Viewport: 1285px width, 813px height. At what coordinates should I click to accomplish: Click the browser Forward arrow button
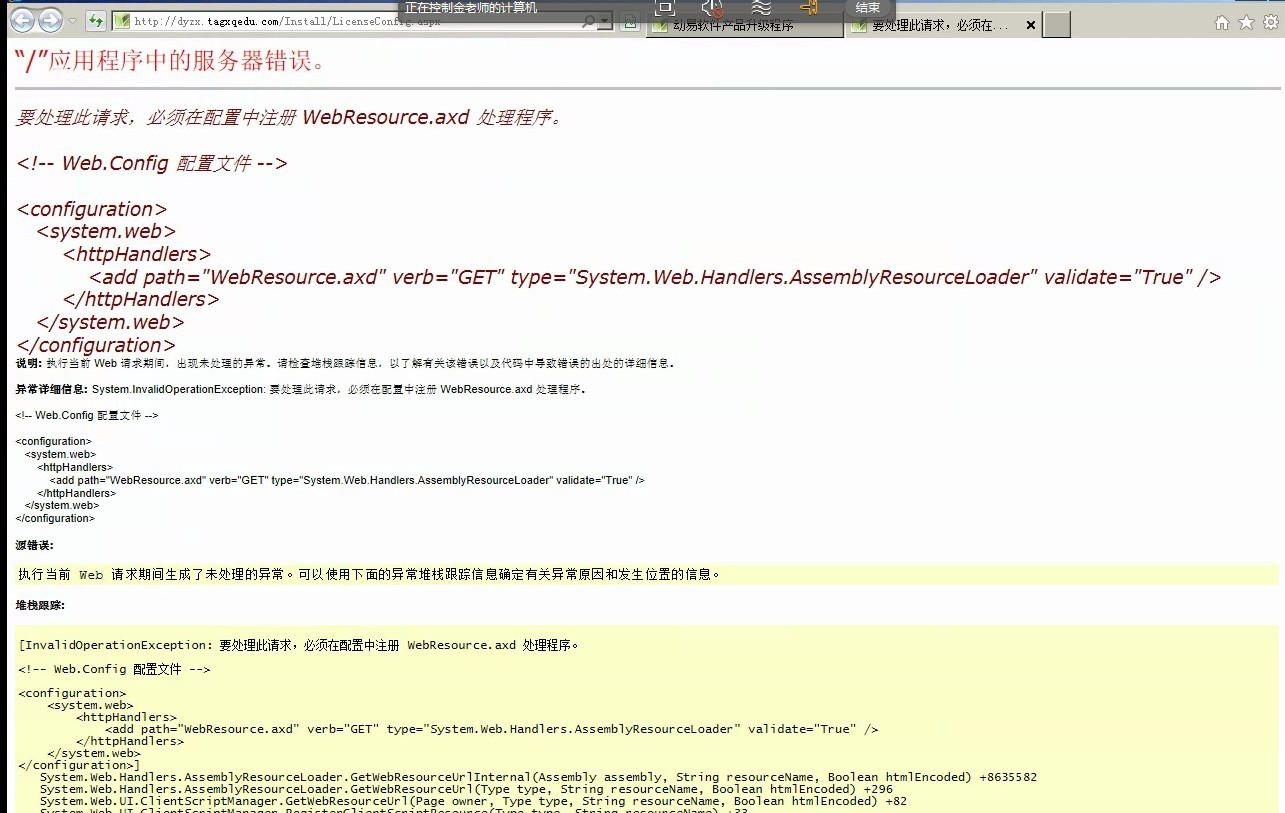point(49,20)
